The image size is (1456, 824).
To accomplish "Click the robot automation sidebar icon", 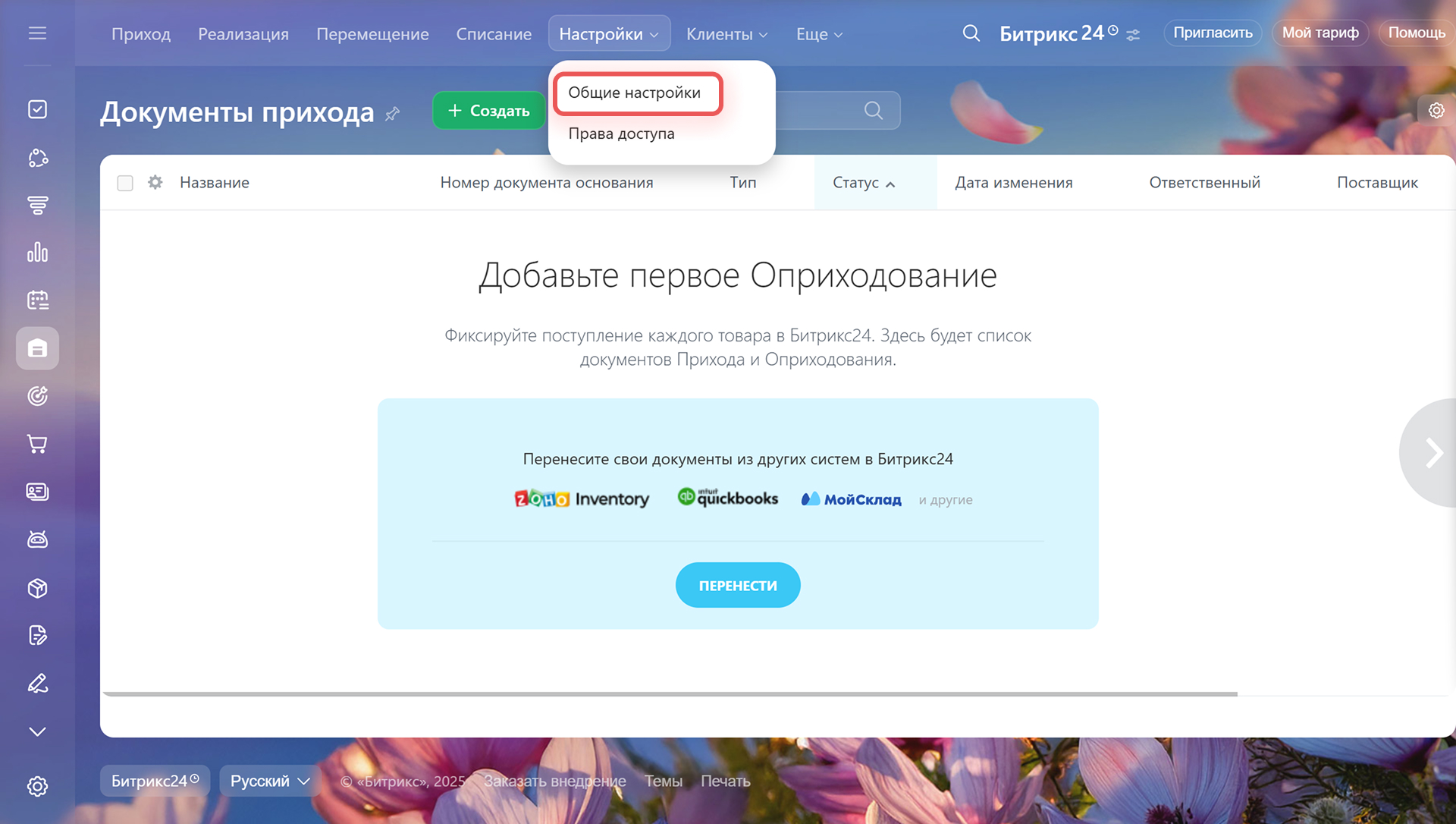I will (37, 539).
